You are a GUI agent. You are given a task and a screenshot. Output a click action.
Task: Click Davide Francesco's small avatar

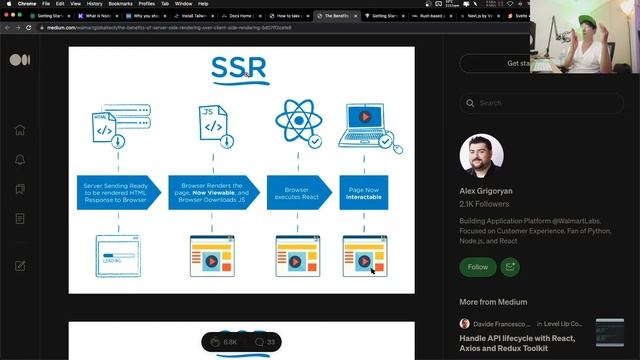pos(464,324)
